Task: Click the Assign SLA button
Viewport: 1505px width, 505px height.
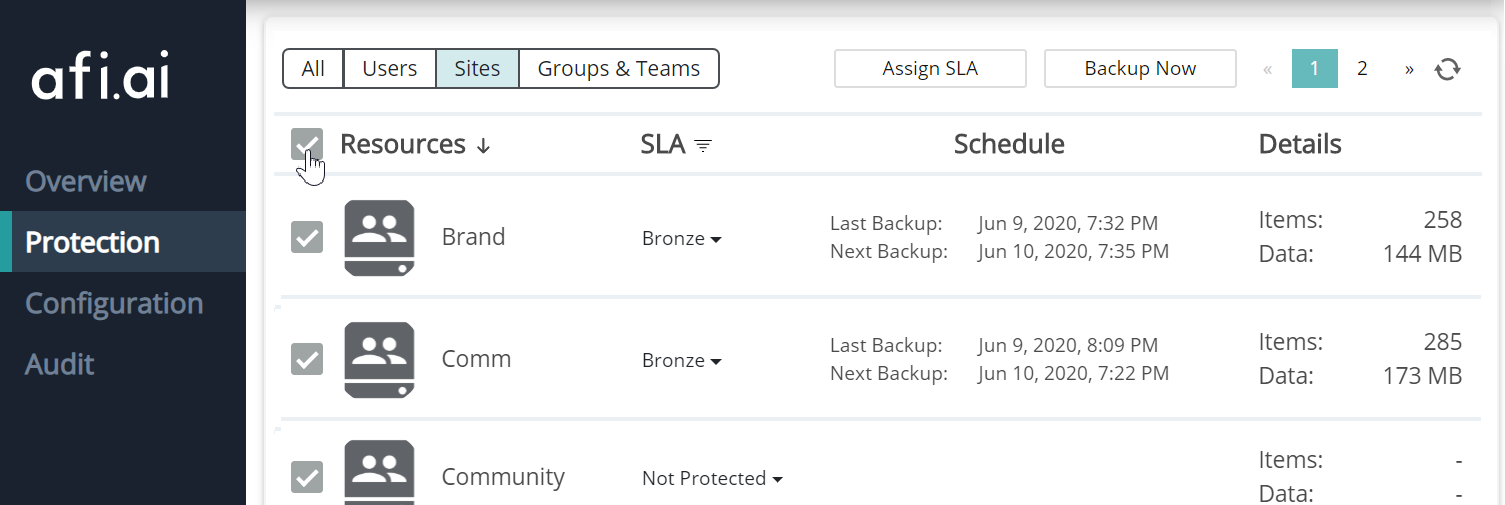Action: tap(930, 69)
